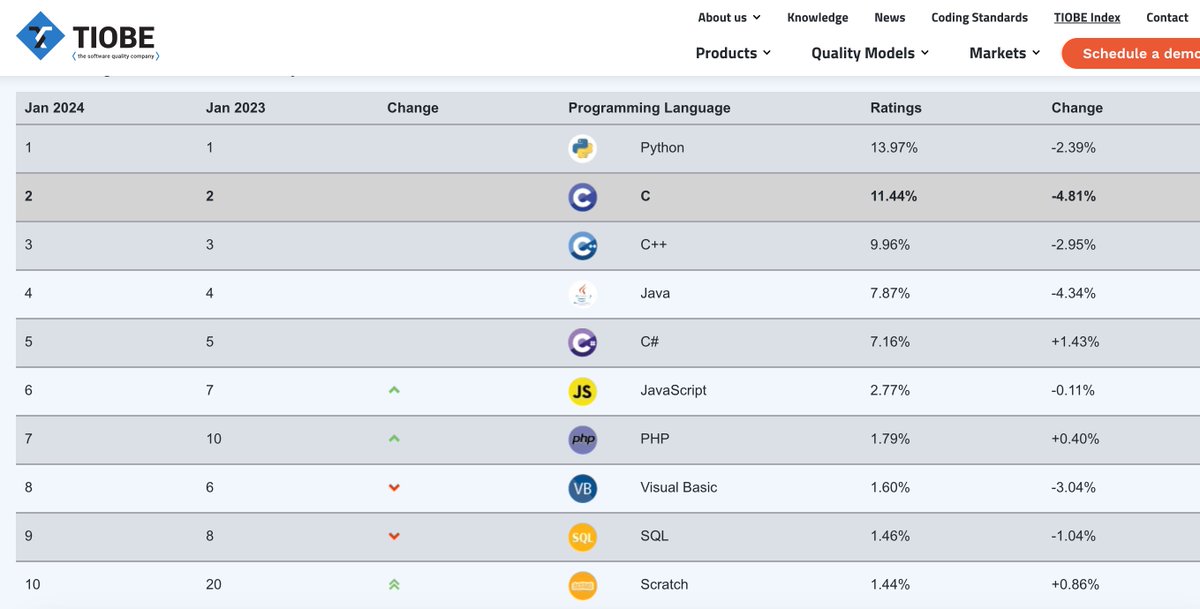Go to Coding Standards

pos(979,17)
